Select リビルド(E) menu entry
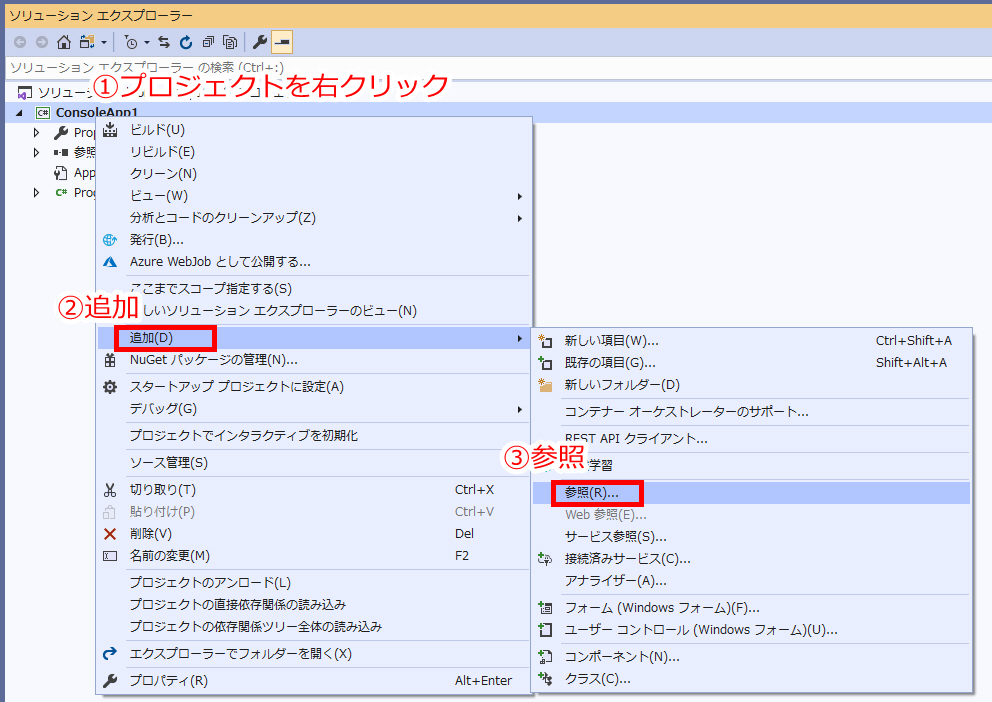Viewport: 992px width, 702px height. [x=314, y=152]
